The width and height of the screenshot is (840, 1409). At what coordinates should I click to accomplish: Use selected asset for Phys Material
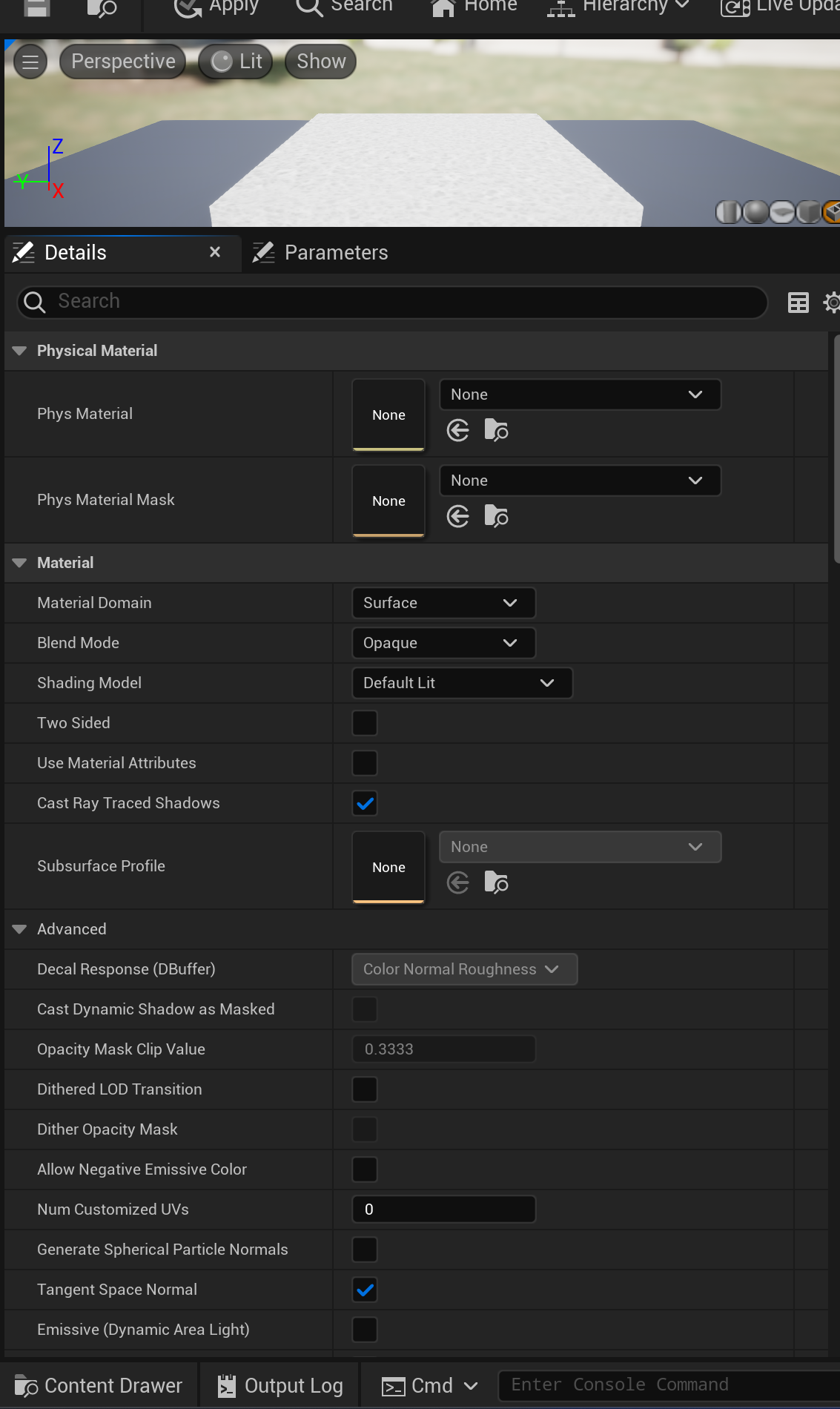coord(458,430)
